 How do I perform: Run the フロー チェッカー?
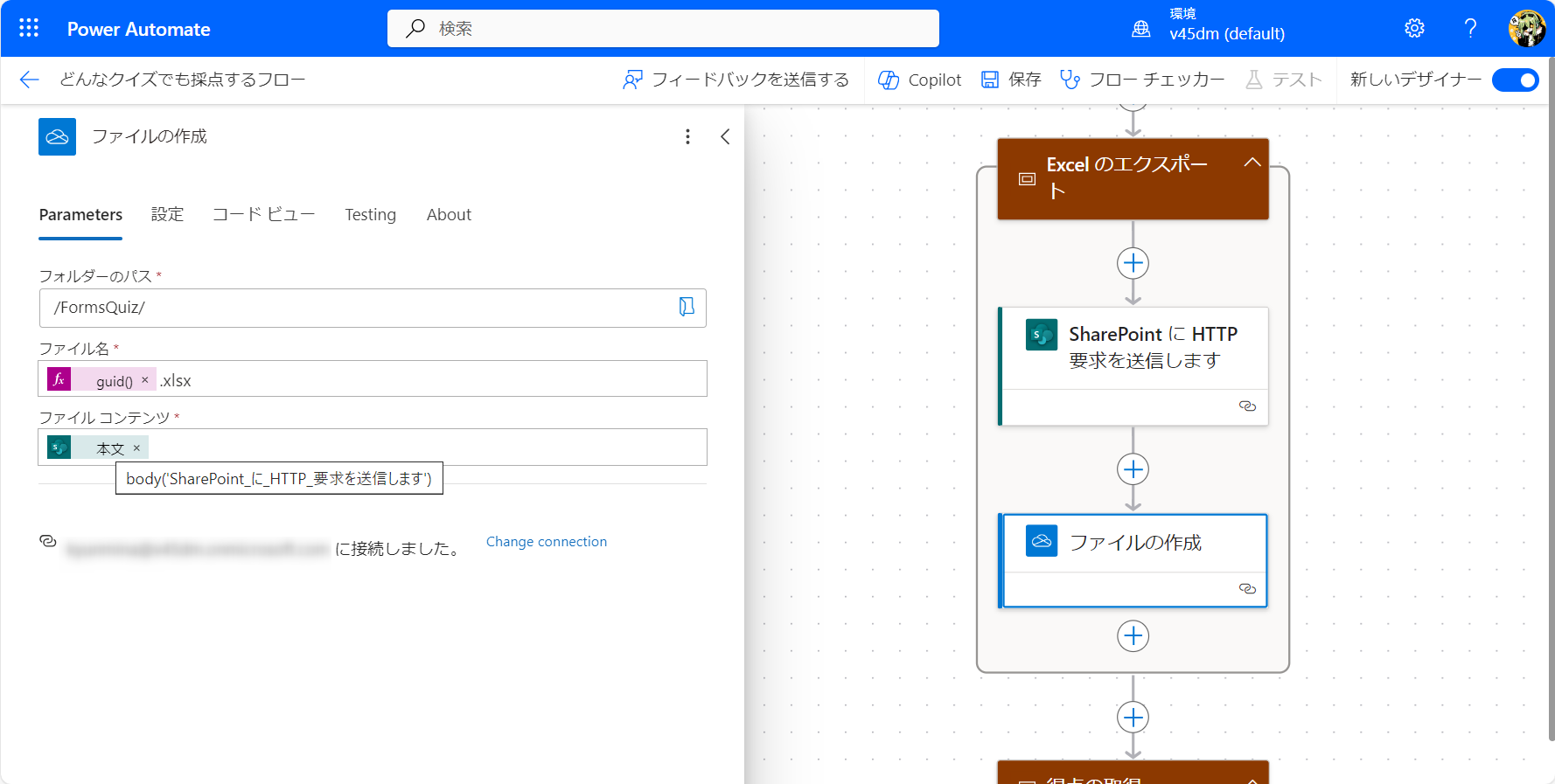point(1141,80)
